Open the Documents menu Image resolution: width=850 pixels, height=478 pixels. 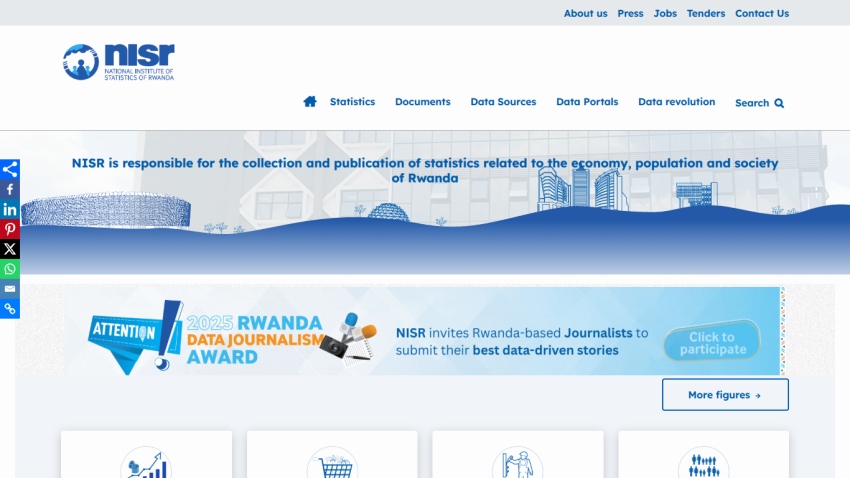[x=423, y=101]
